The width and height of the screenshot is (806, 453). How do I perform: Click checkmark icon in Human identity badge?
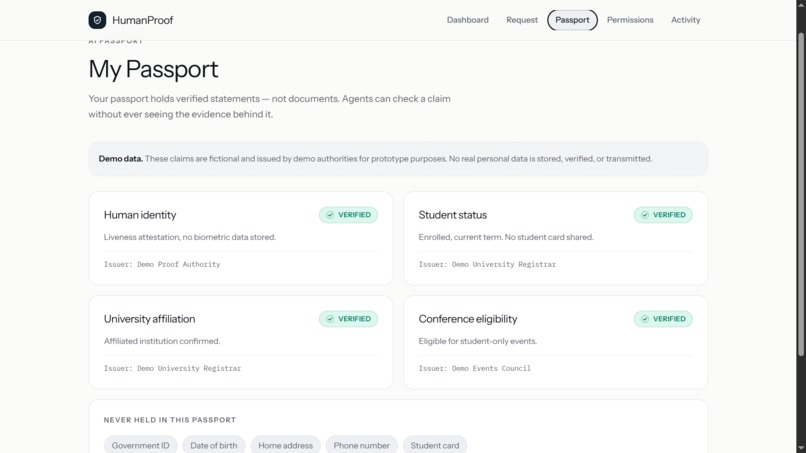pos(330,215)
